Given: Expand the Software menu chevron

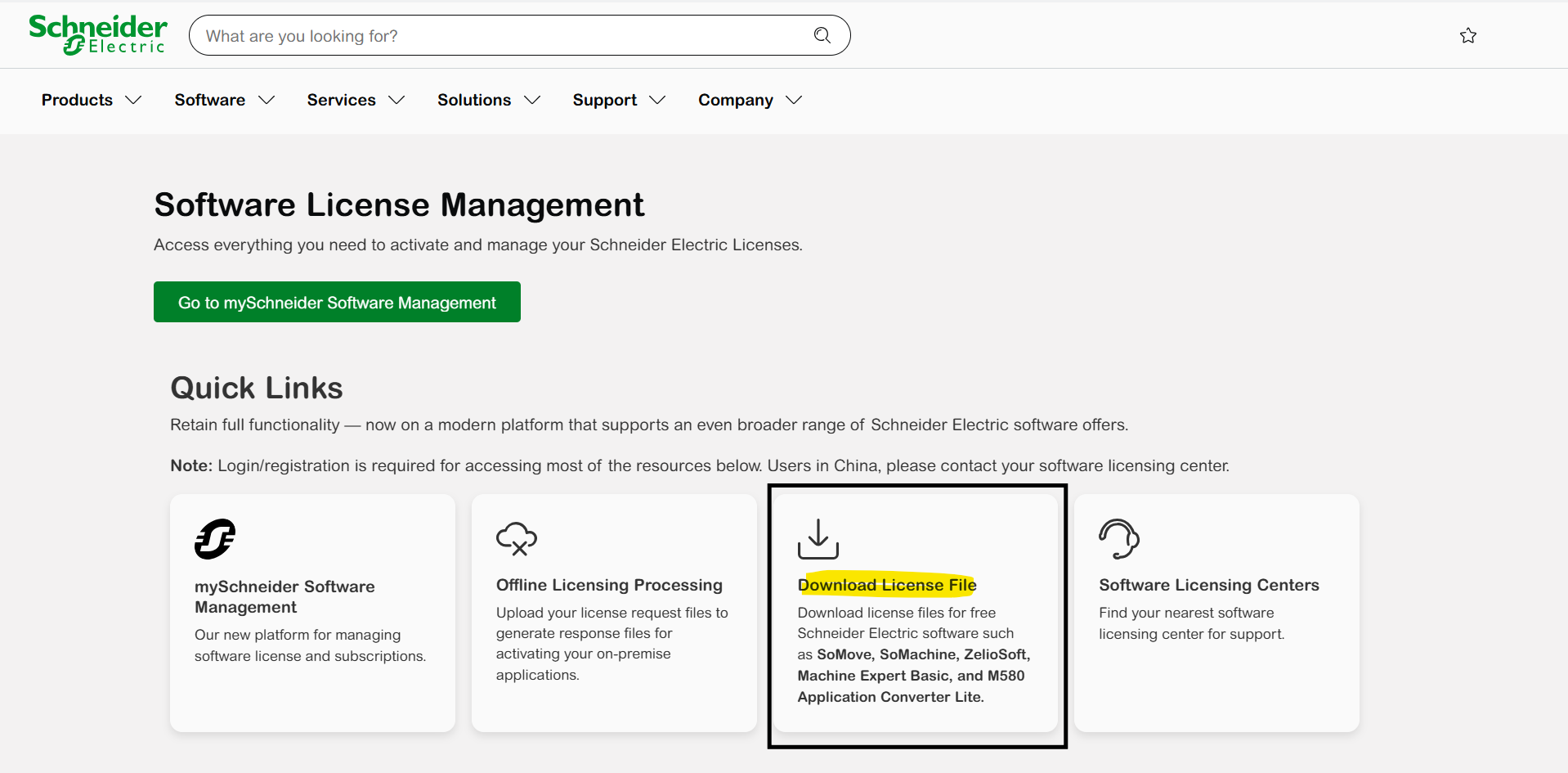Looking at the screenshot, I should coord(267,100).
